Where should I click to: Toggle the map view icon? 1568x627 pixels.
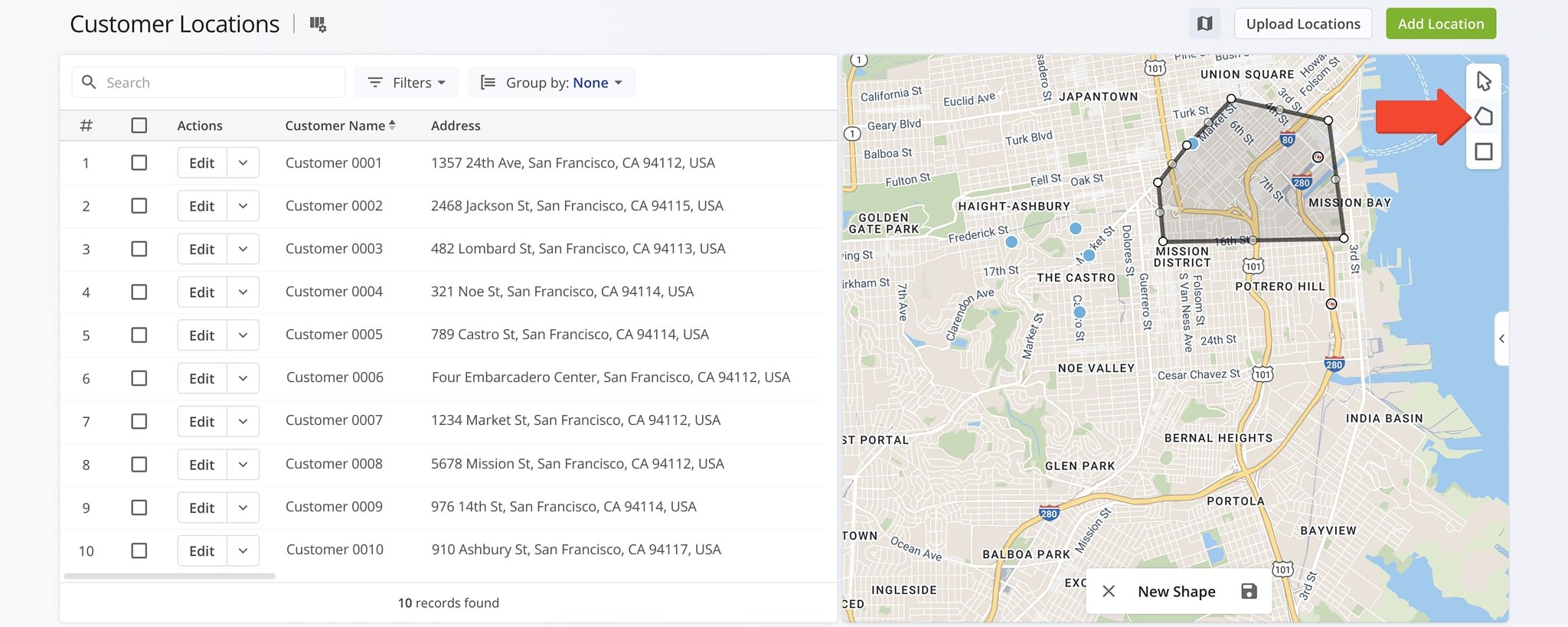click(x=1204, y=24)
